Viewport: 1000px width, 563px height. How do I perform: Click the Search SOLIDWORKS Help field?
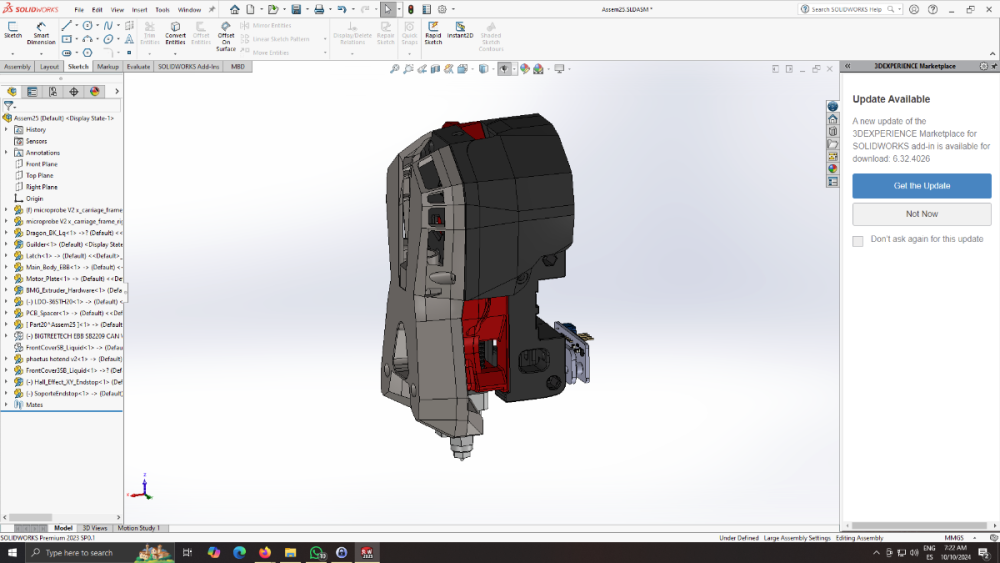(847, 10)
